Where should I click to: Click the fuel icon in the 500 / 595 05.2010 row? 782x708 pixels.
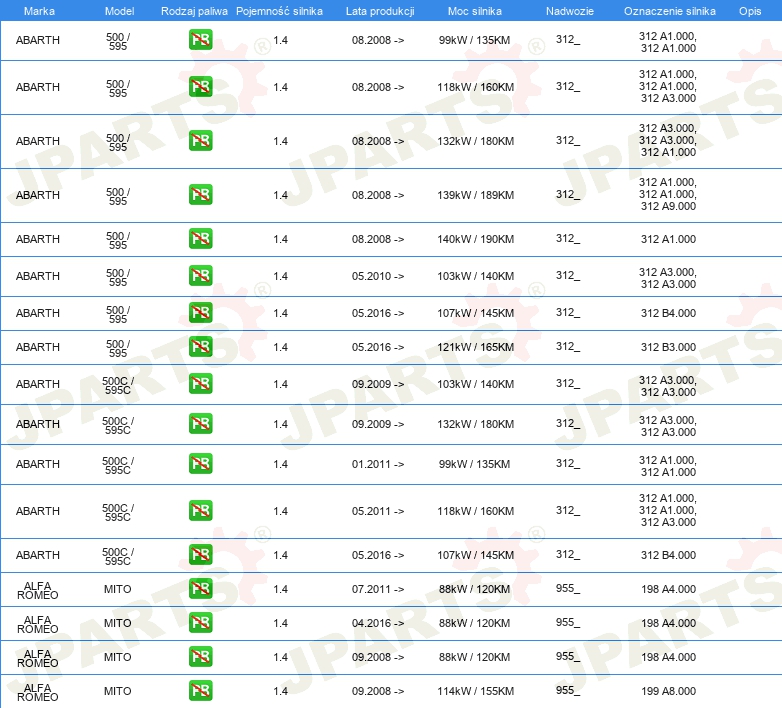[200, 276]
